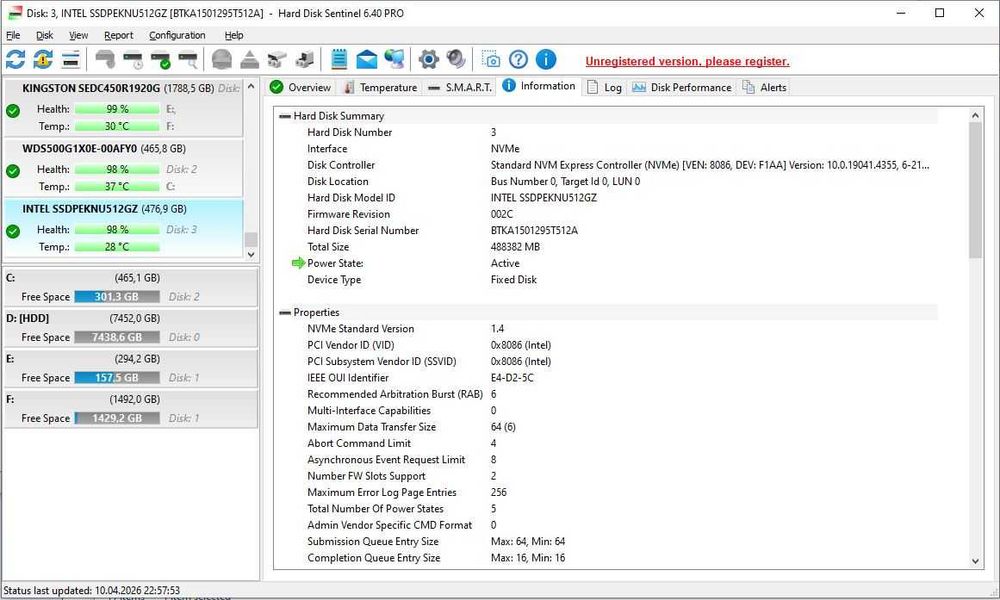Click the globe and monitor network icon
Viewport: 1000px width, 600px height.
pos(394,60)
